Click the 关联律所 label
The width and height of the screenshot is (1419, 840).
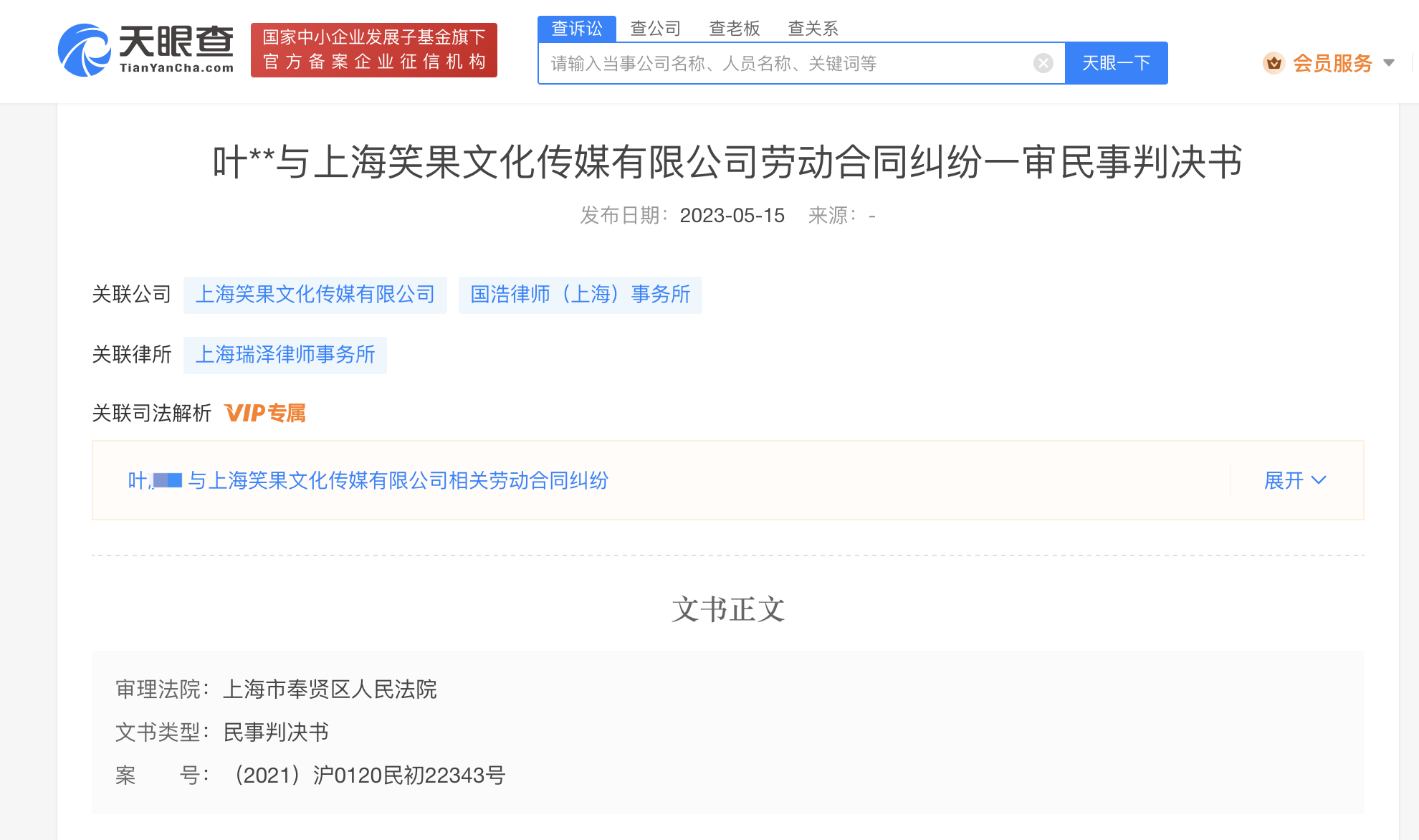click(x=132, y=355)
